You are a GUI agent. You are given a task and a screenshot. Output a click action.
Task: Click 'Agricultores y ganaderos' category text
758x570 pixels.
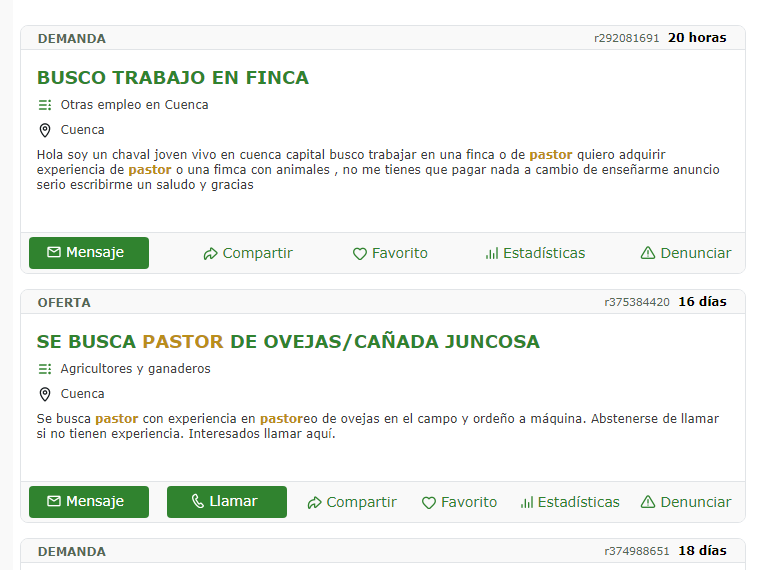[x=135, y=369]
